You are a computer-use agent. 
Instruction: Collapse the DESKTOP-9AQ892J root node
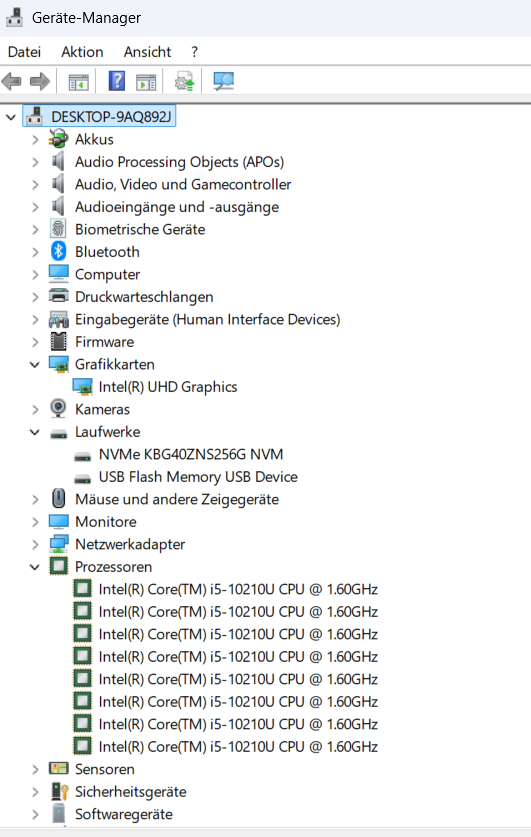click(x=11, y=116)
